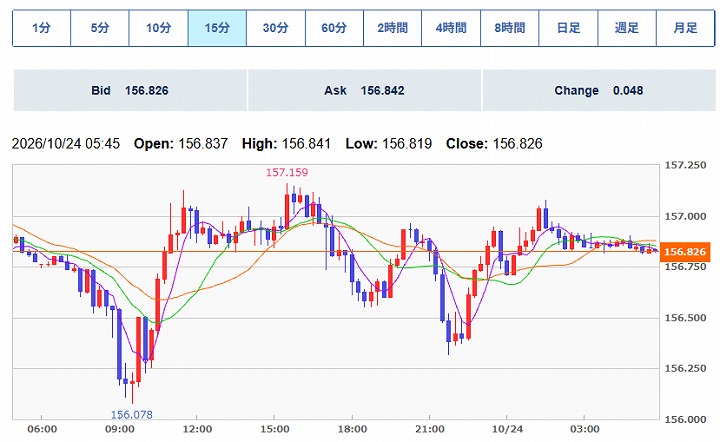Viewport: 720px width, 442px height.
Task: Click the 157.250 price axis label
Action: pos(686,165)
